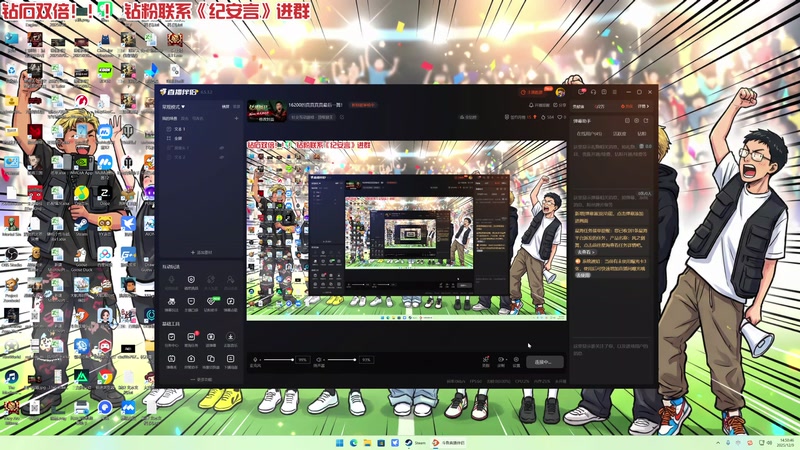This screenshot has height=450, width=800.
Task: Open the user avatar in the title bar
Action: click(560, 92)
